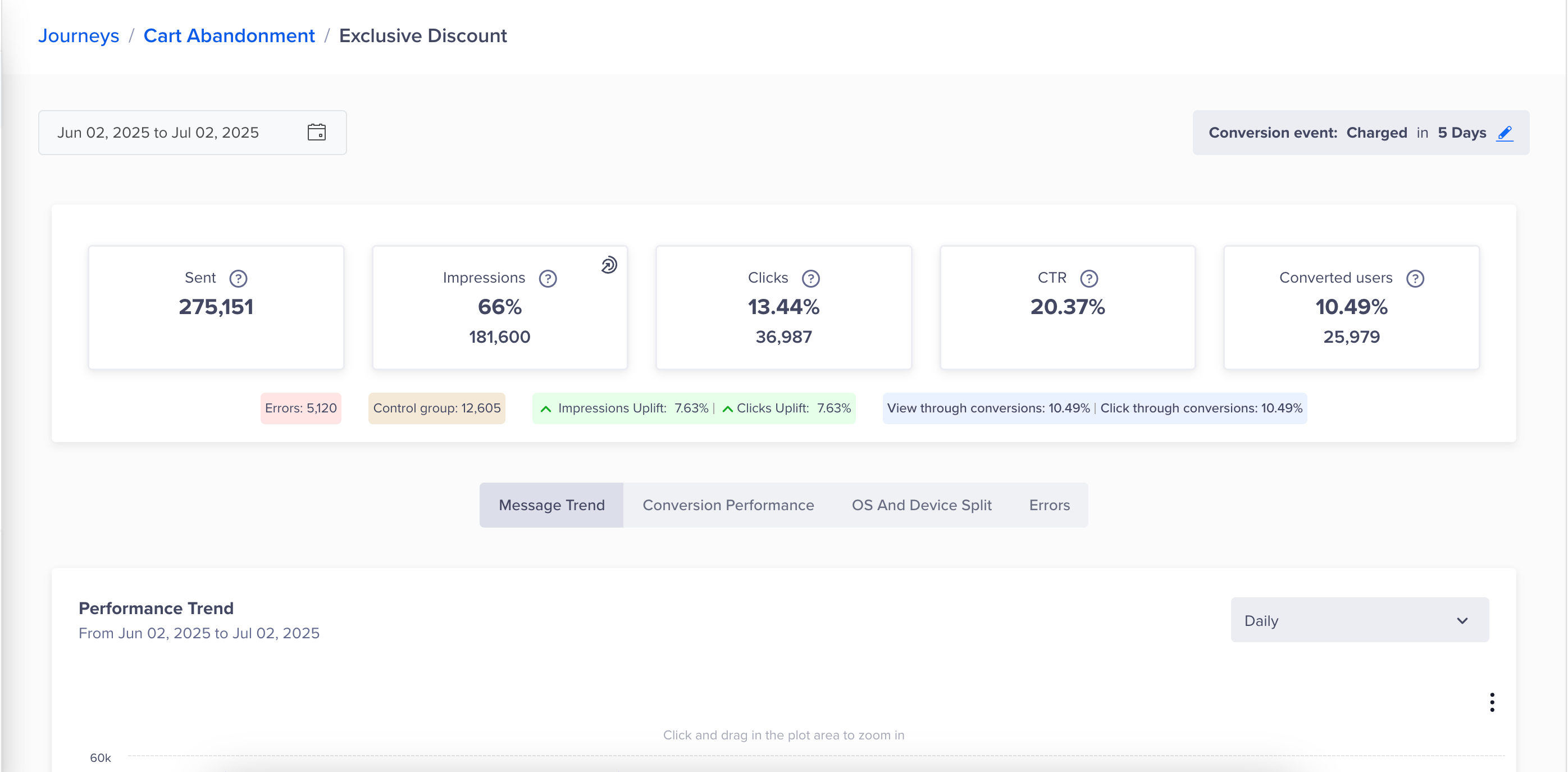Open the chart three-dot options menu

point(1491,702)
